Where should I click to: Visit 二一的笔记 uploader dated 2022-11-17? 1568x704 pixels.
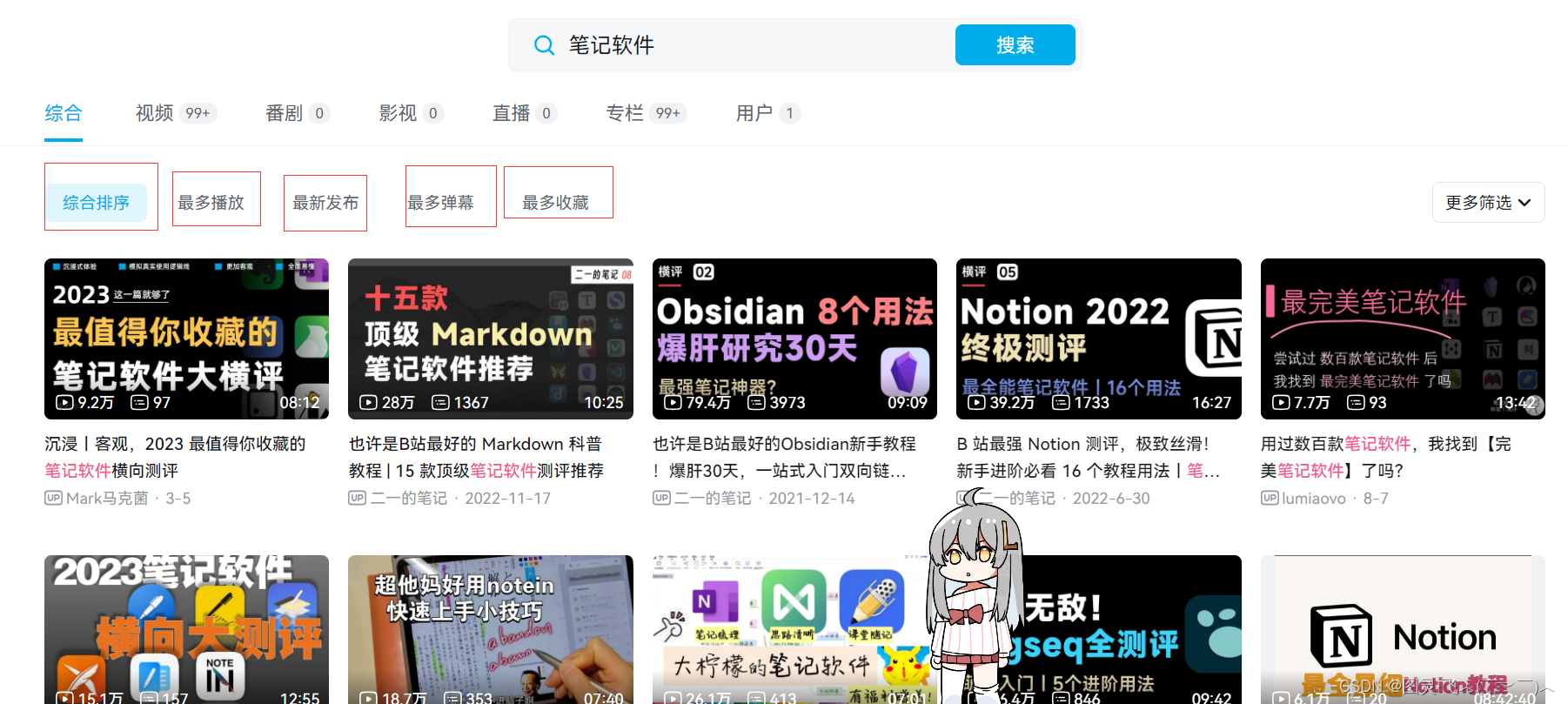[x=409, y=499]
